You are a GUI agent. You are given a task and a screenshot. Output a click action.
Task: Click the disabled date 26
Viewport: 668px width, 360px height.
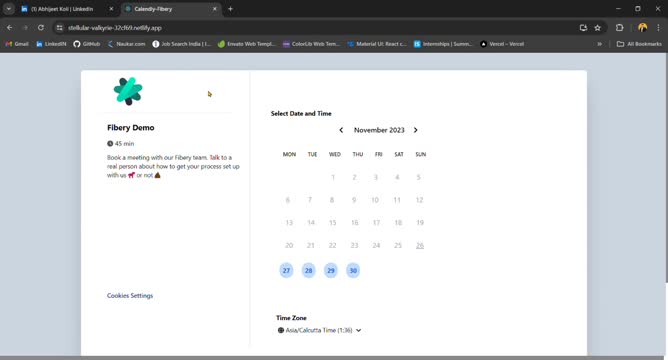tap(420, 245)
